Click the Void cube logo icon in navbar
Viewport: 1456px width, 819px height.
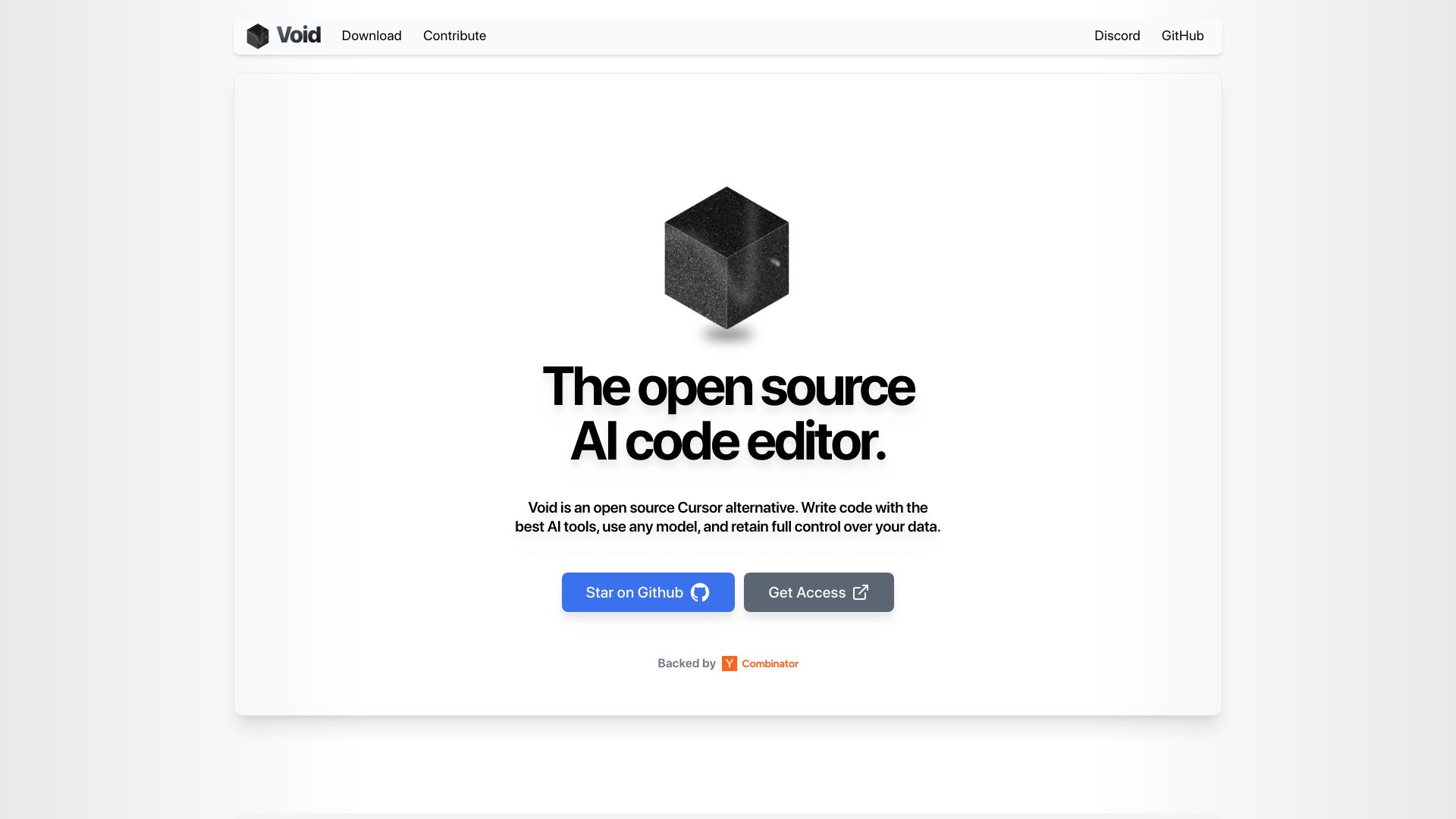[258, 36]
